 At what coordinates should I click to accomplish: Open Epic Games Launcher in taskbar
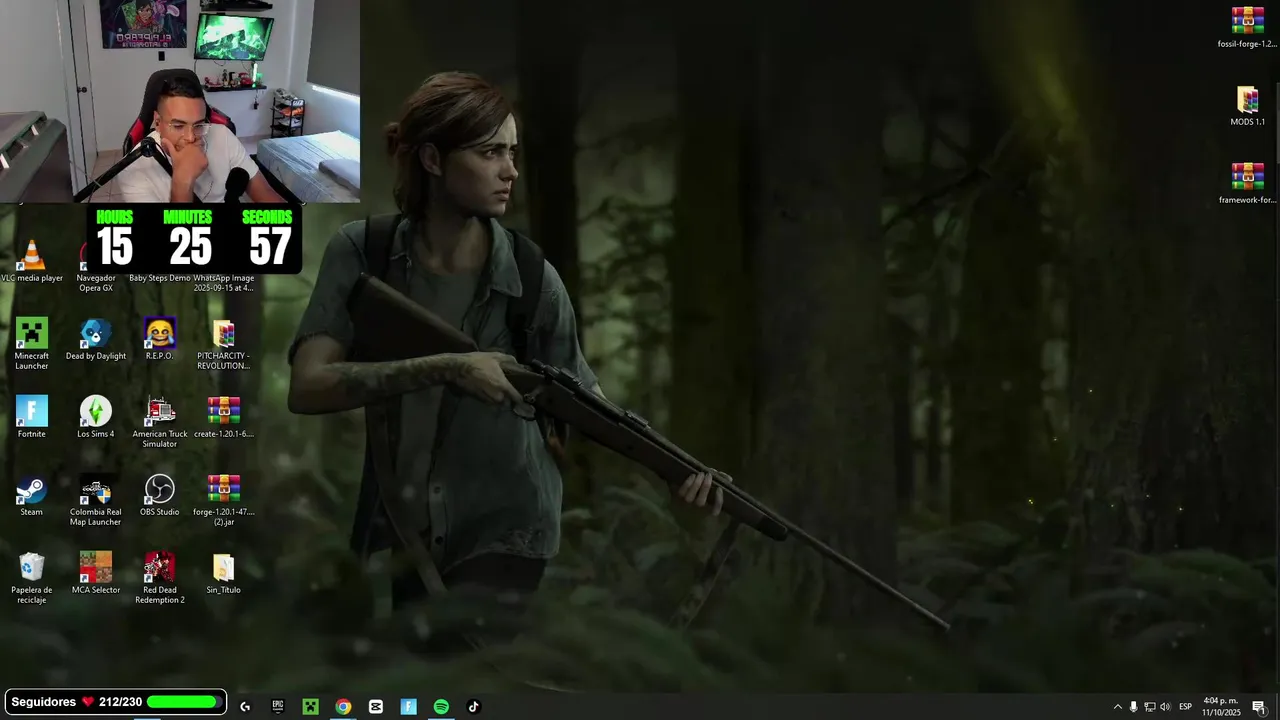click(278, 707)
